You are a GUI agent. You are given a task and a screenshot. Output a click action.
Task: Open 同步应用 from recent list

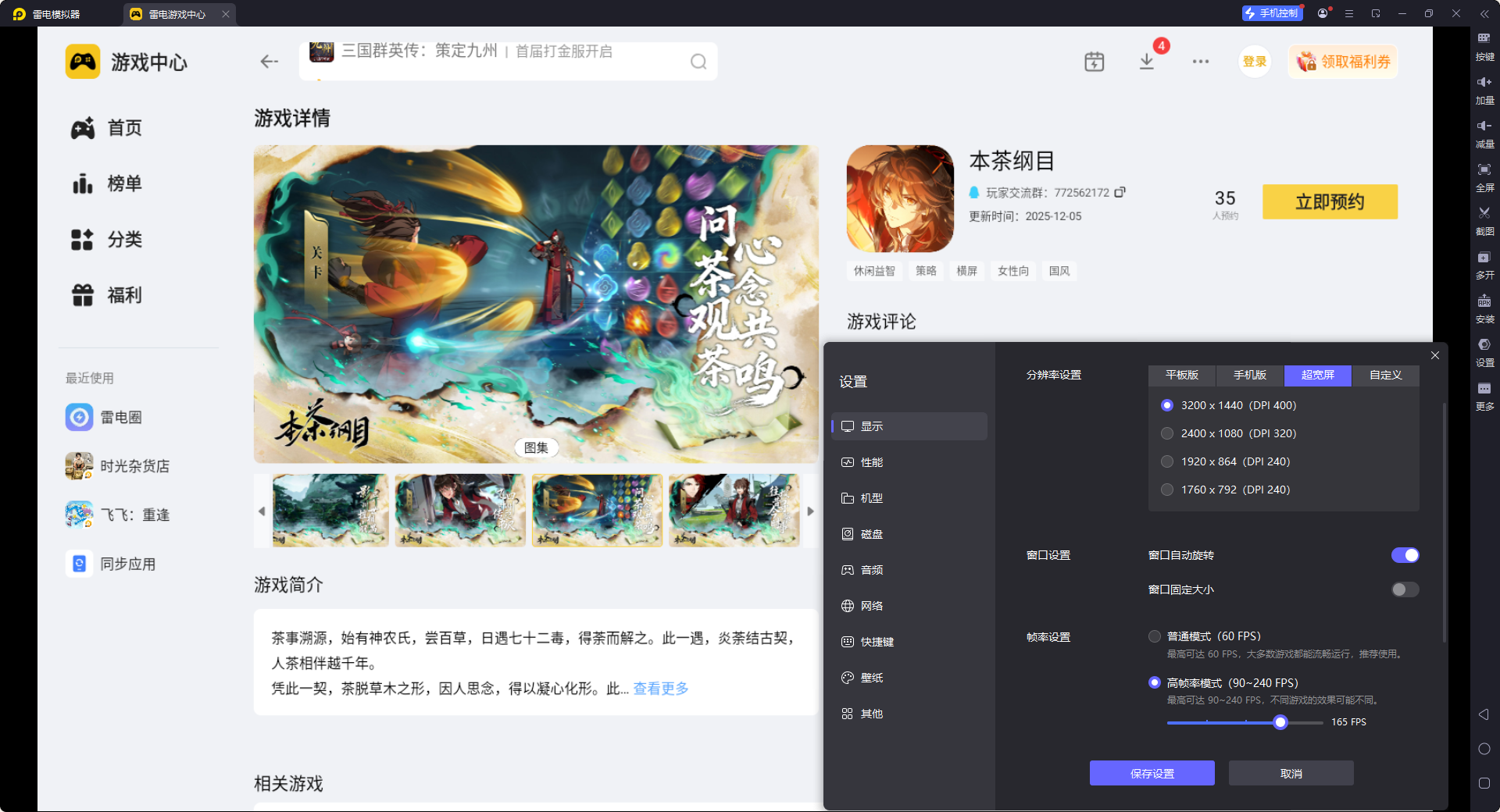tap(110, 564)
